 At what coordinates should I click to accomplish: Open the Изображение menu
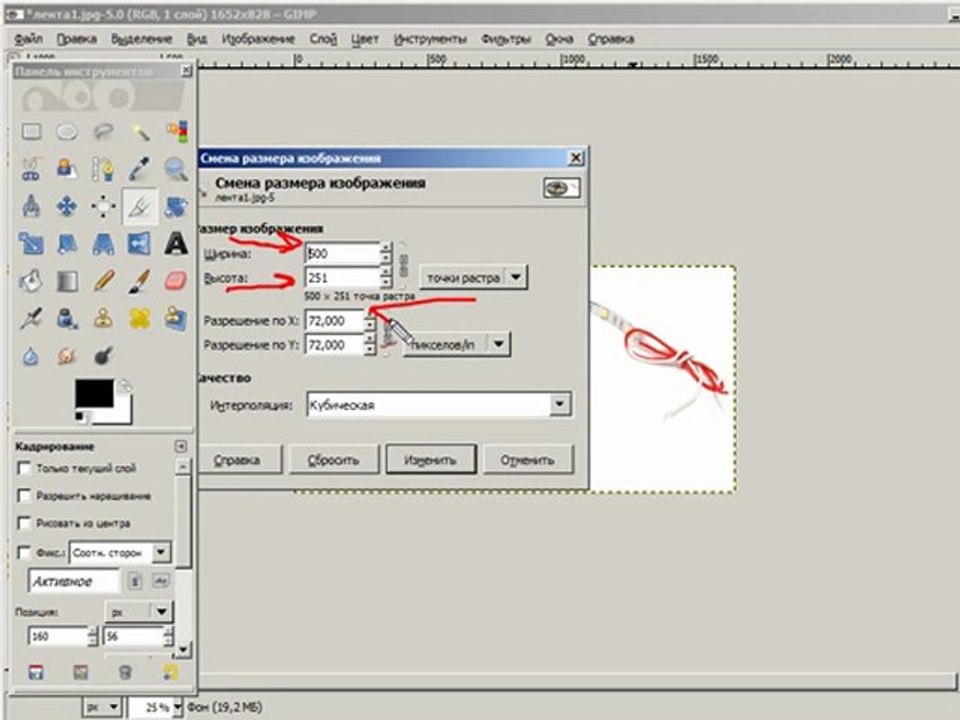point(258,39)
